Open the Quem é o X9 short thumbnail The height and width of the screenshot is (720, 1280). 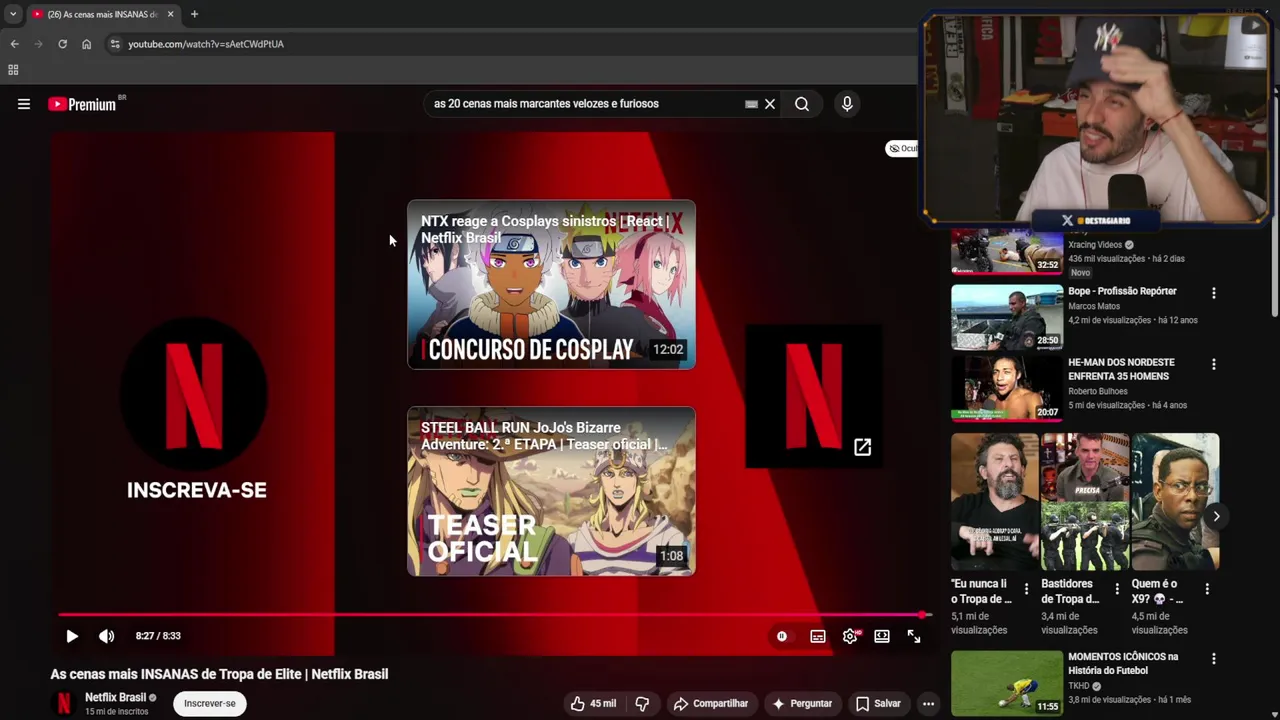tap(1175, 502)
